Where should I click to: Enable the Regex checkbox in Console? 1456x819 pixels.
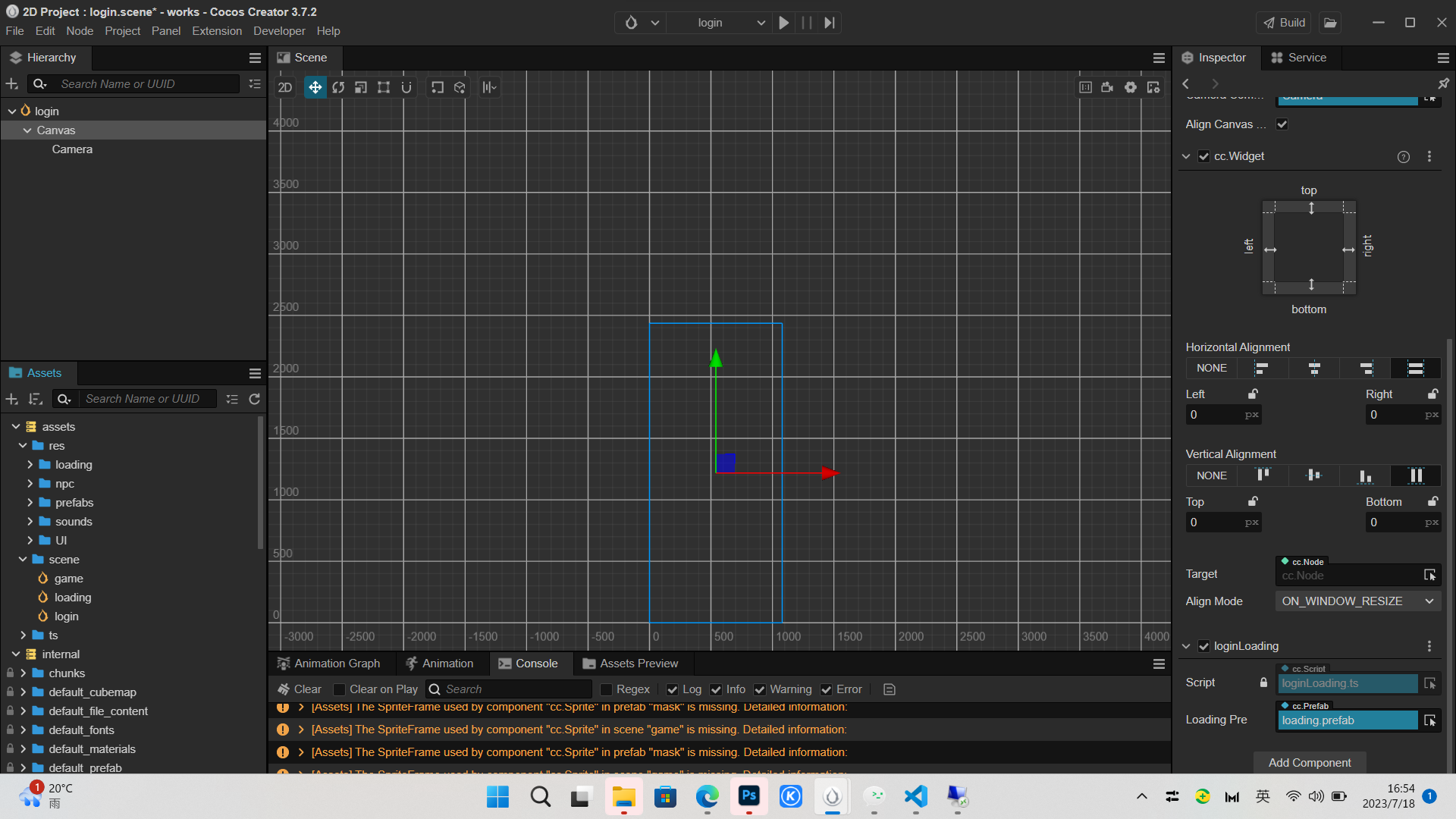606,689
